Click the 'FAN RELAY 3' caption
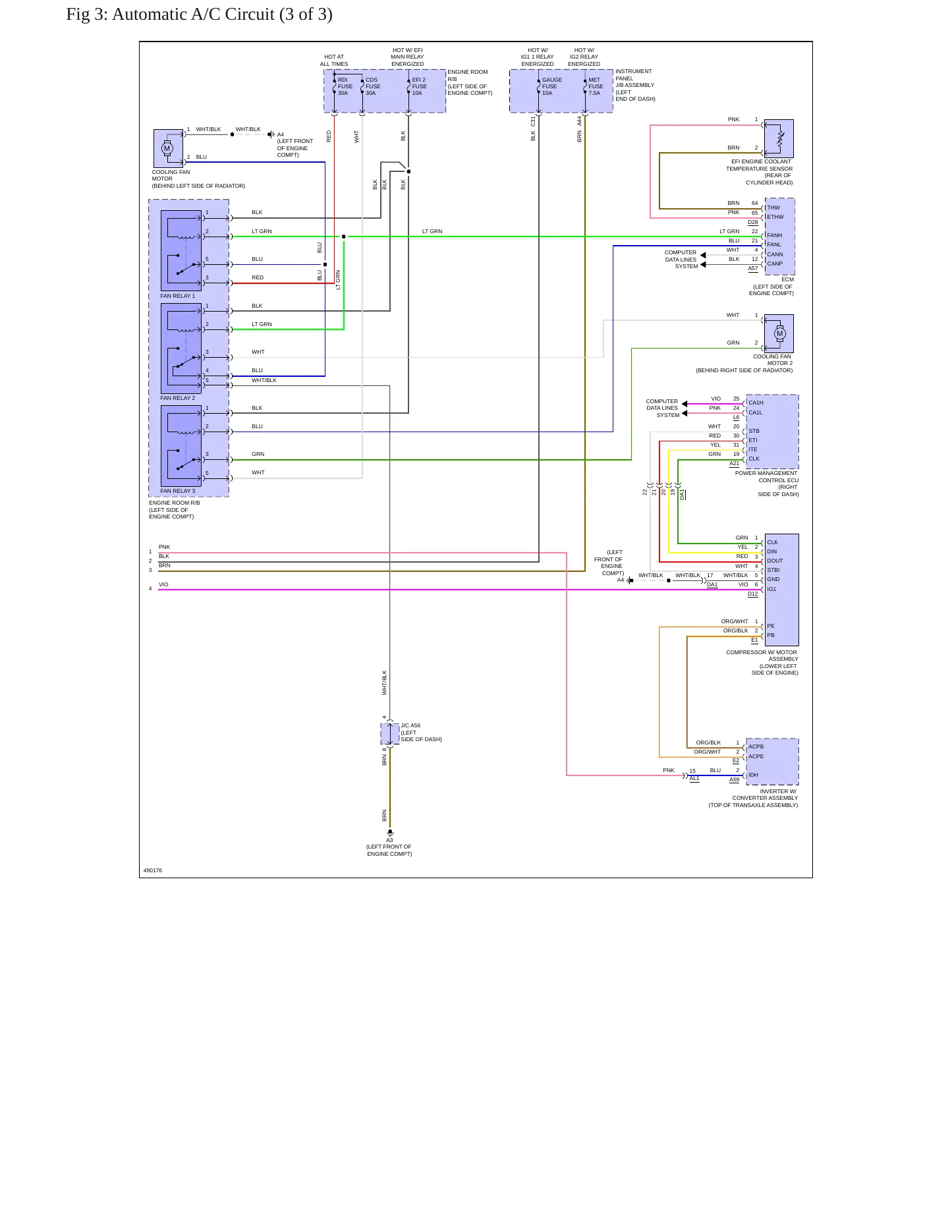Viewport: 952px width, 1232px height. [x=178, y=491]
